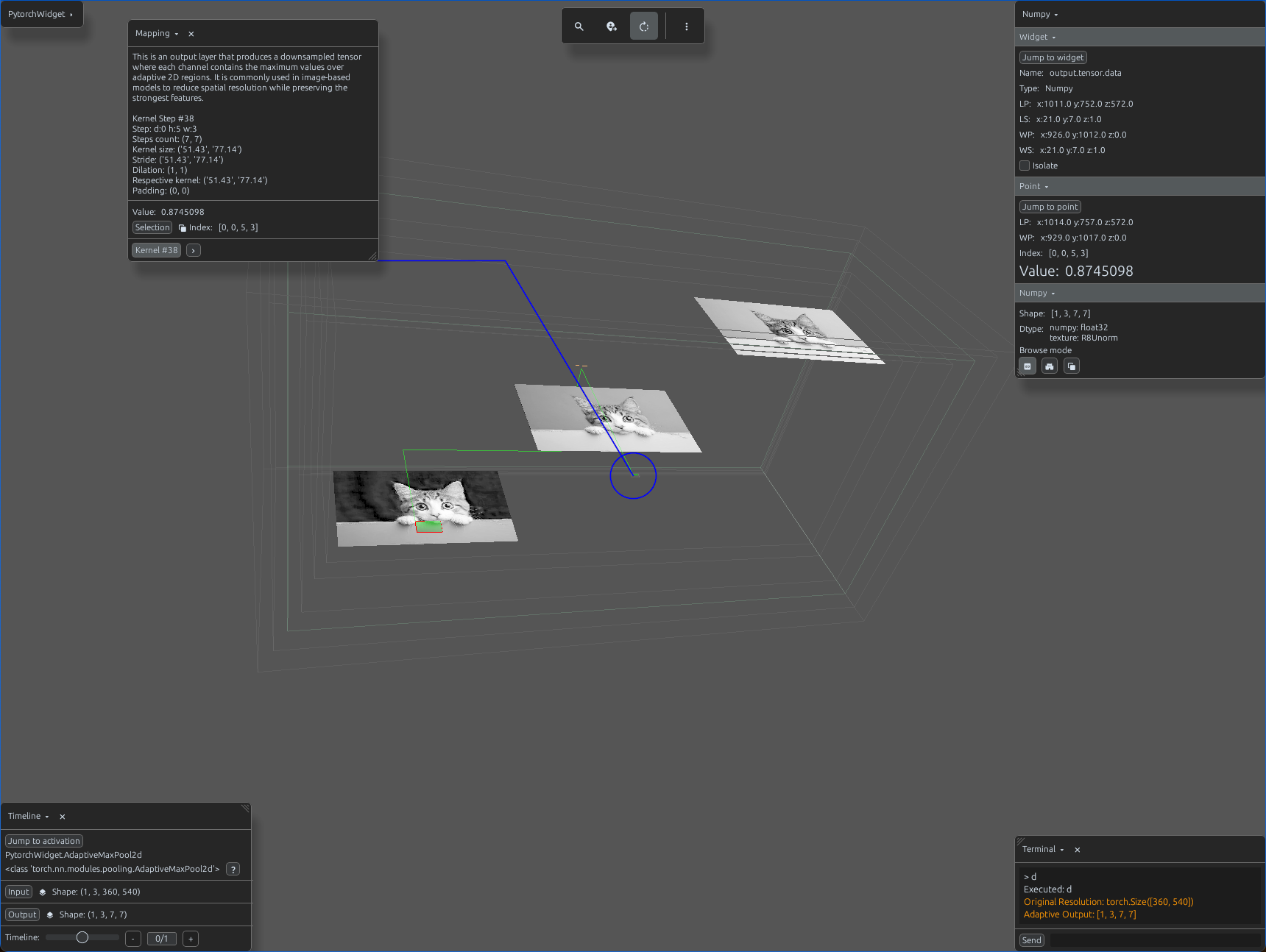Click the top-right striped cat output image
The width and height of the screenshot is (1266, 952).
(790, 330)
